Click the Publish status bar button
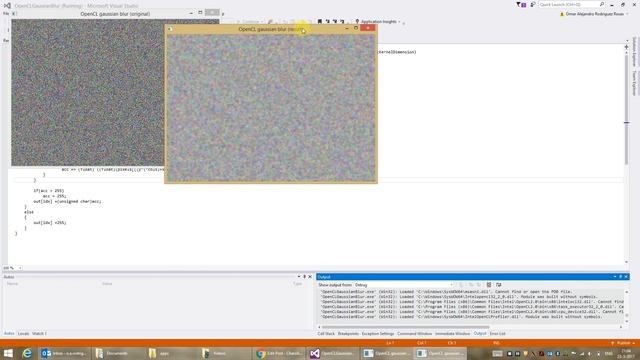Screen dimensions: 640x360 [622, 343]
